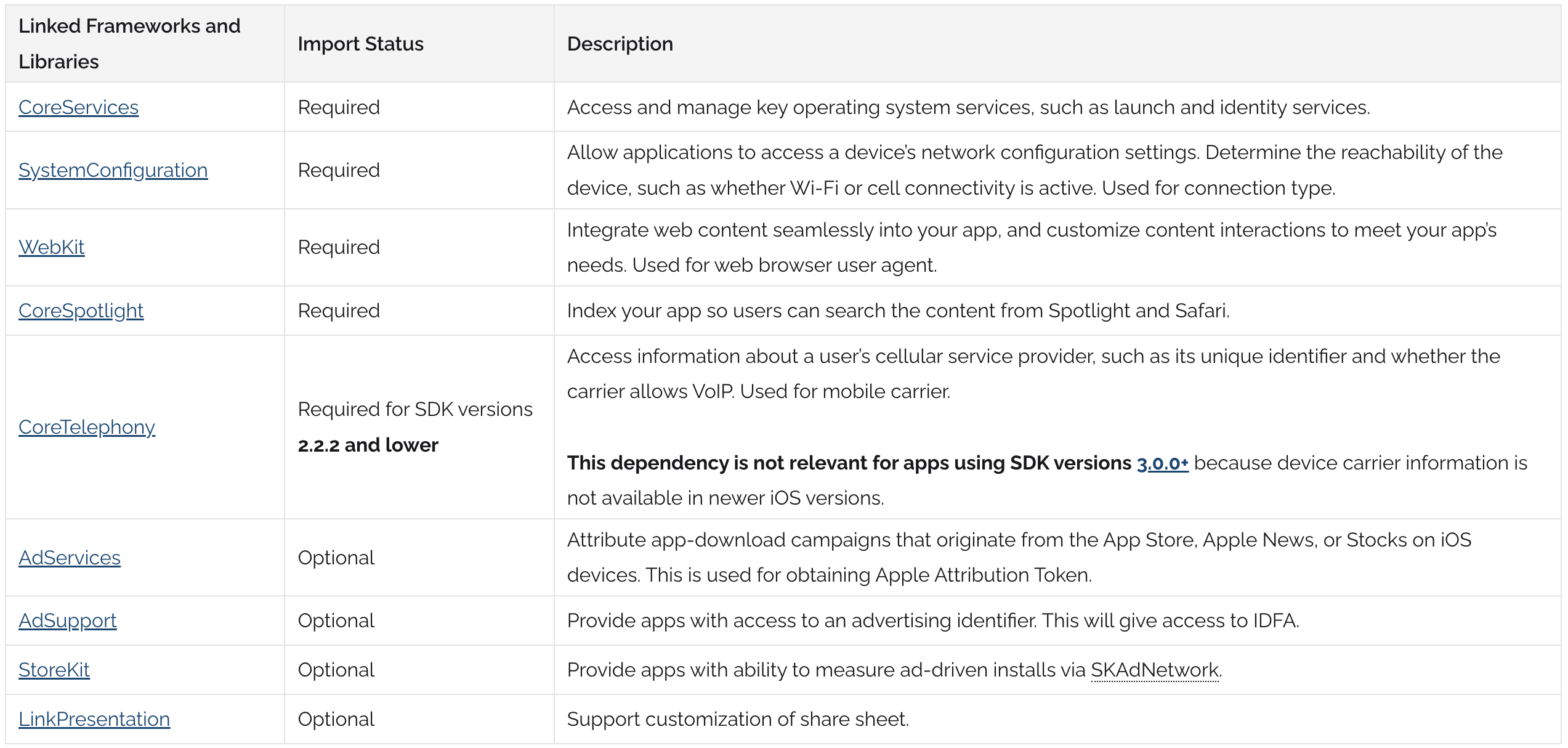Click the Linked Frameworks and Libraries header
Viewport: 1568px width, 748px height.
point(129,43)
